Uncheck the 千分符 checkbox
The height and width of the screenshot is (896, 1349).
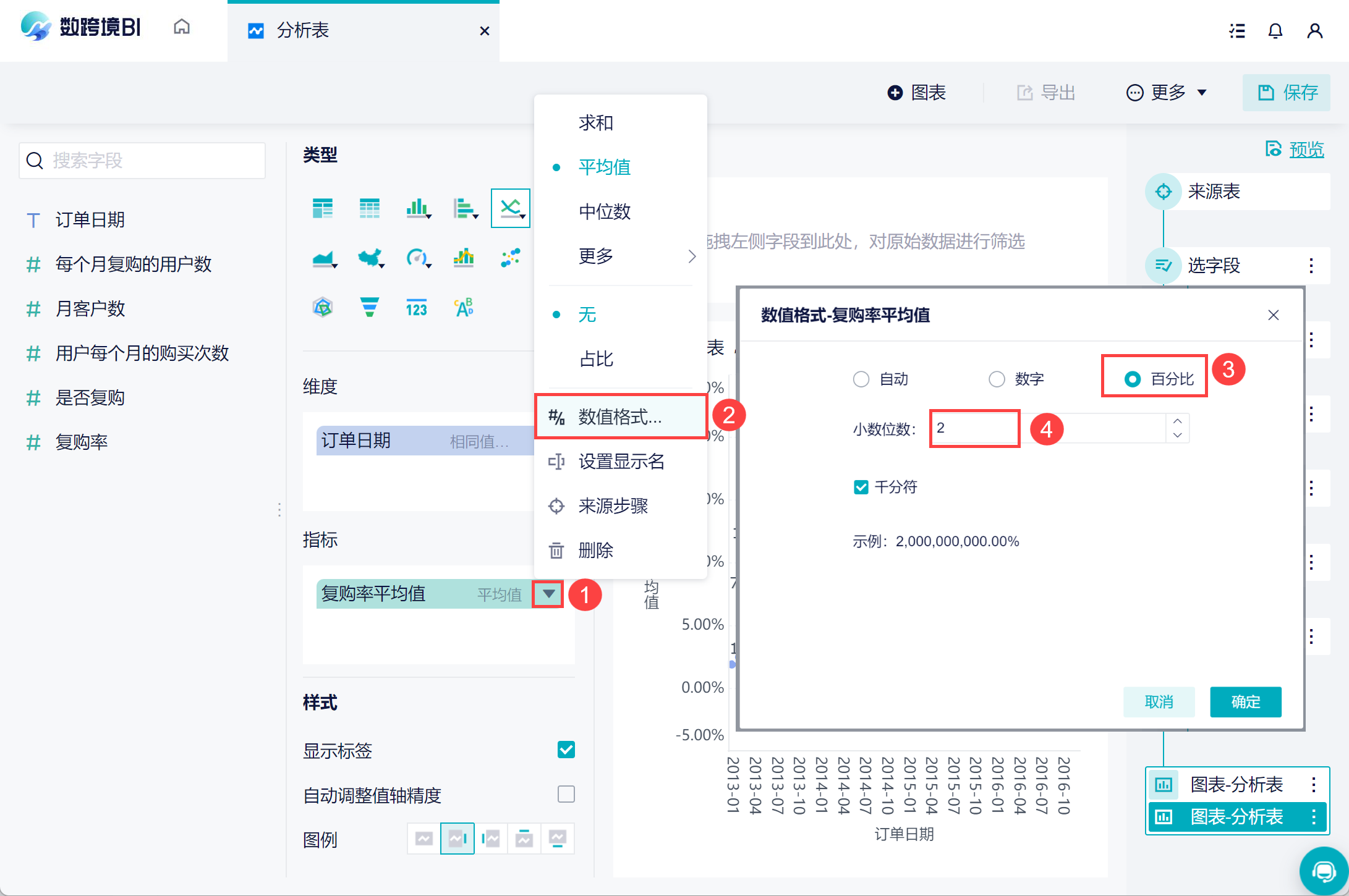click(x=861, y=487)
